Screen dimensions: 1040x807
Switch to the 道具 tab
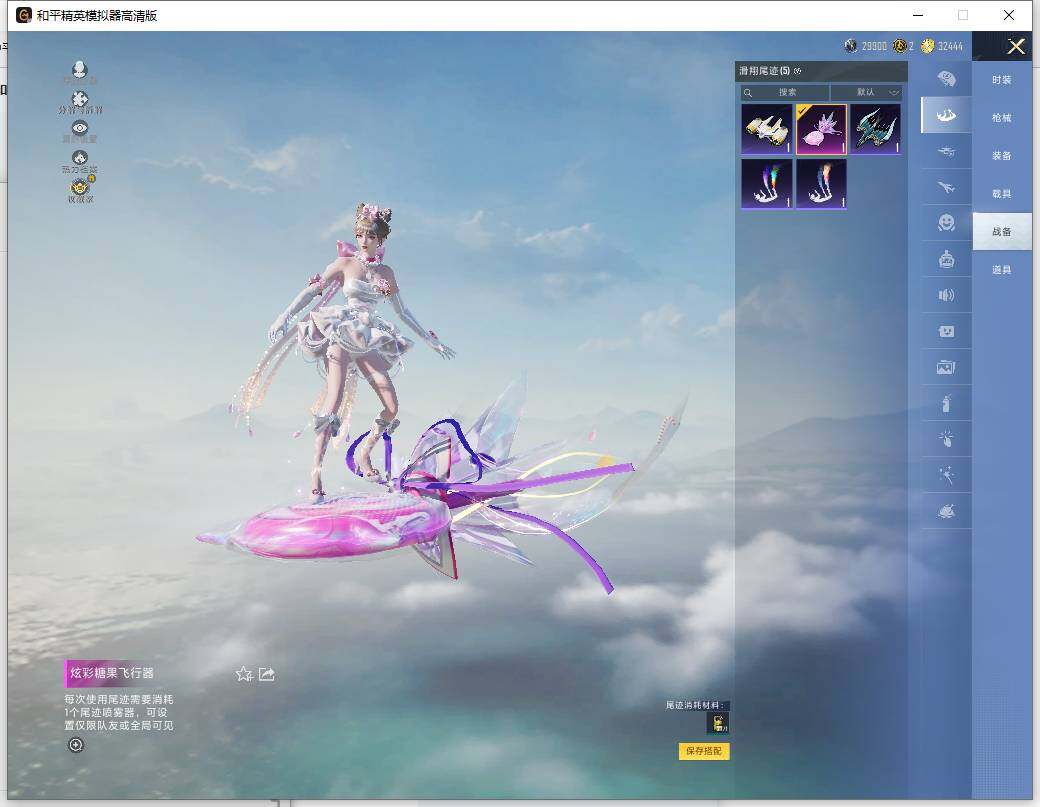coord(1002,270)
